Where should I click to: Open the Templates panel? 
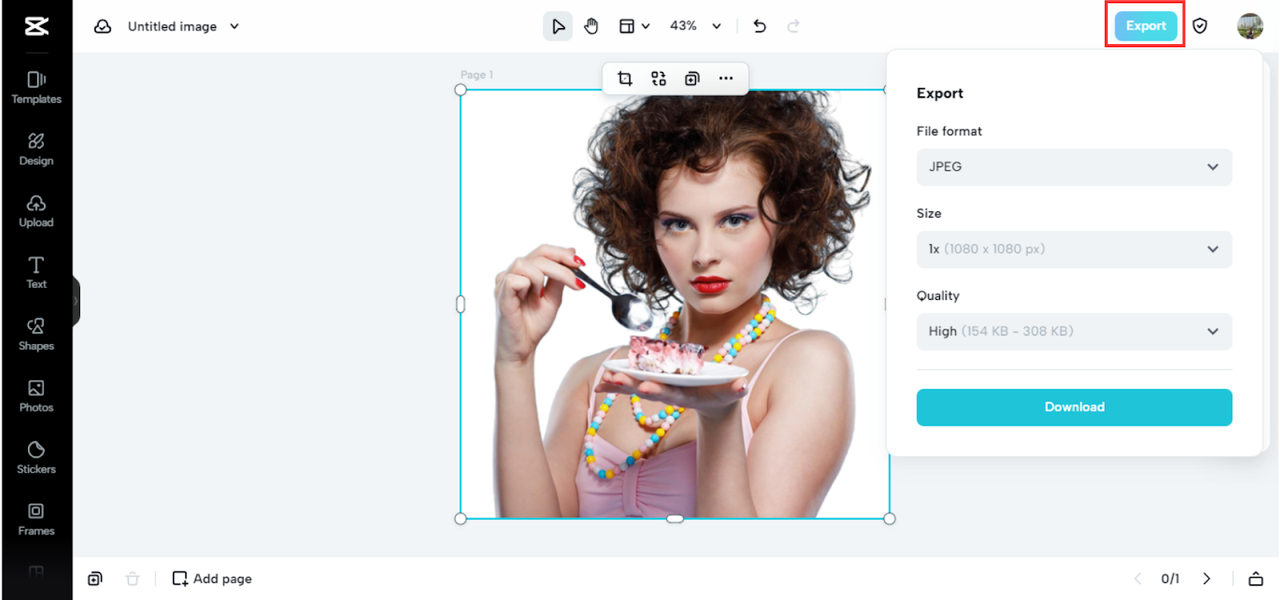click(36, 88)
